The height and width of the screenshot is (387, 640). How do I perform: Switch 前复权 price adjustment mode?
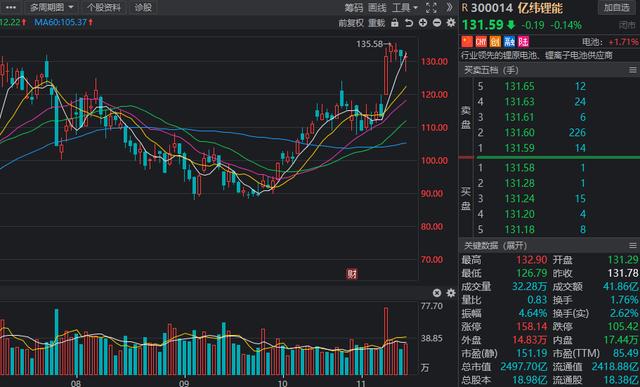pyautogui.click(x=351, y=23)
